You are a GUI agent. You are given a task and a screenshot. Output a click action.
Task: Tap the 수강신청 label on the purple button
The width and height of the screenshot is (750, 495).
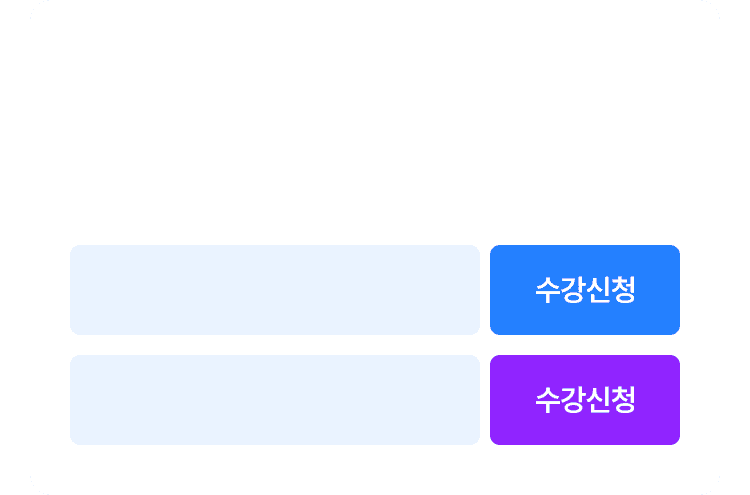(x=585, y=400)
